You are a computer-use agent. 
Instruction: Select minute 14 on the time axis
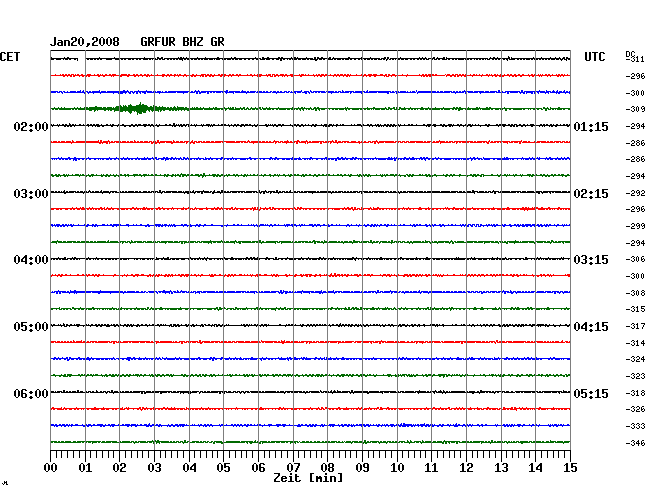(x=535, y=467)
